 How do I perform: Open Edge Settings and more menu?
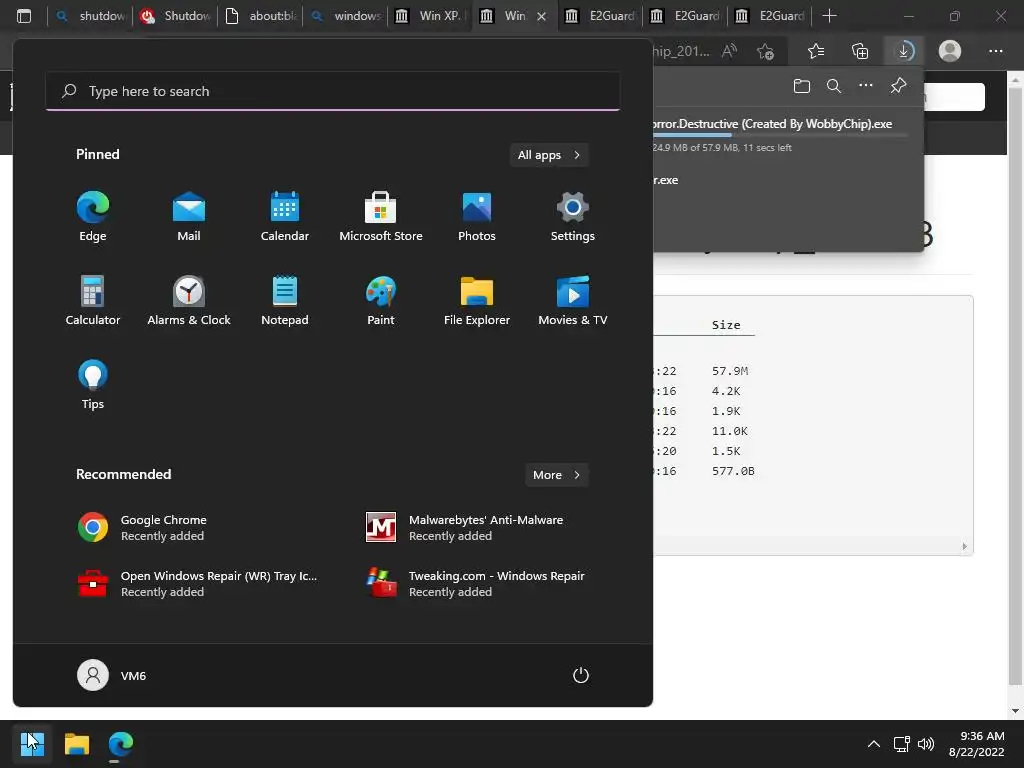pyautogui.click(x=995, y=51)
